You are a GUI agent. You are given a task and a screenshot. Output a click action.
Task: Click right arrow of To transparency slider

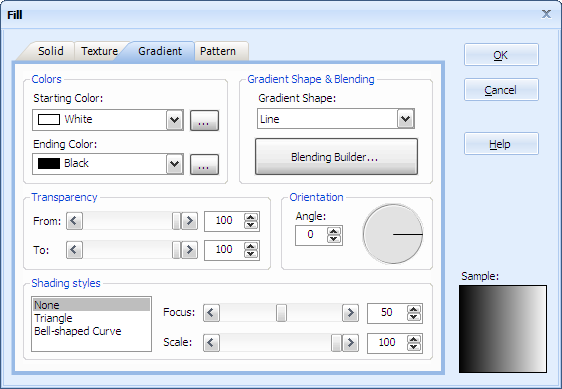pos(189,250)
